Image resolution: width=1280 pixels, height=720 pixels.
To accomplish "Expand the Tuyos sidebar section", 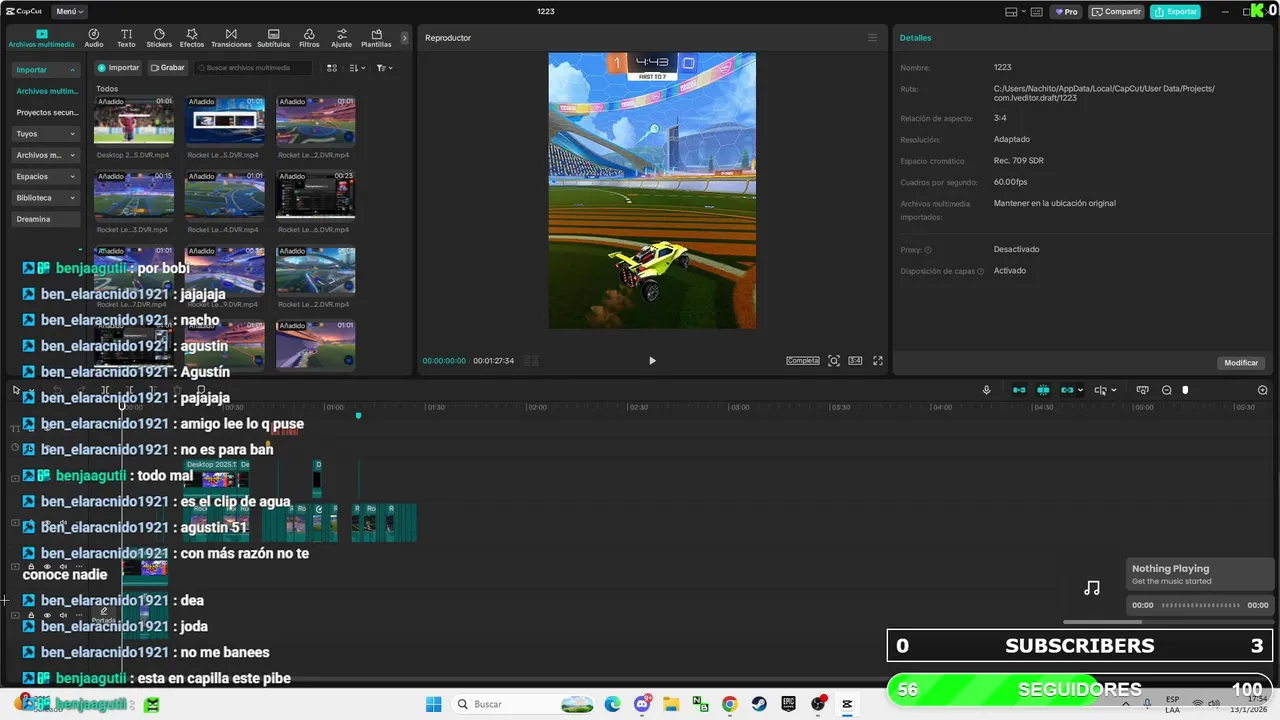I will (46, 134).
